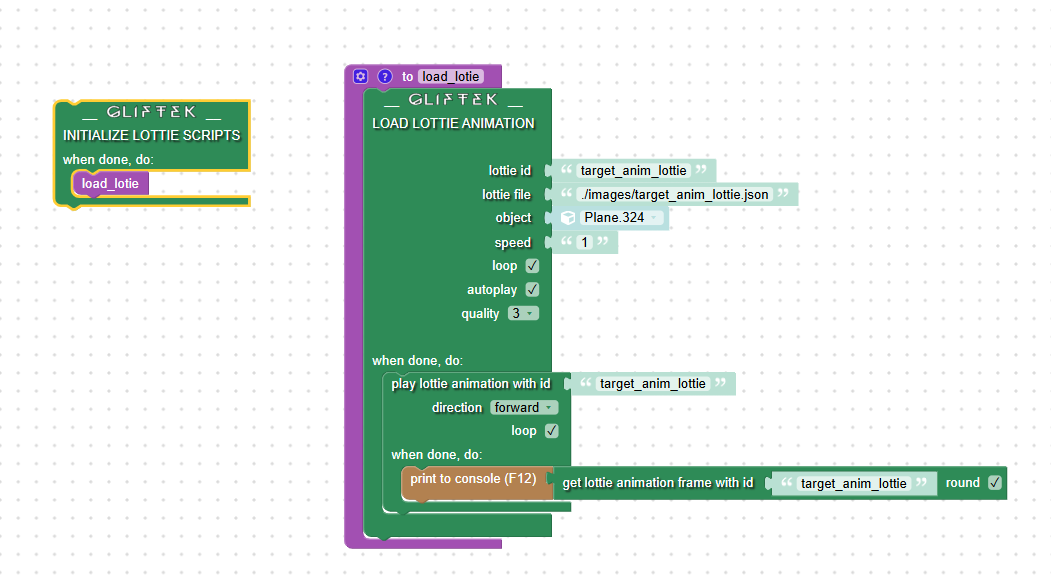Click id field in play lottie animation block
The image size is (1051, 586).
pyautogui.click(x=652, y=384)
